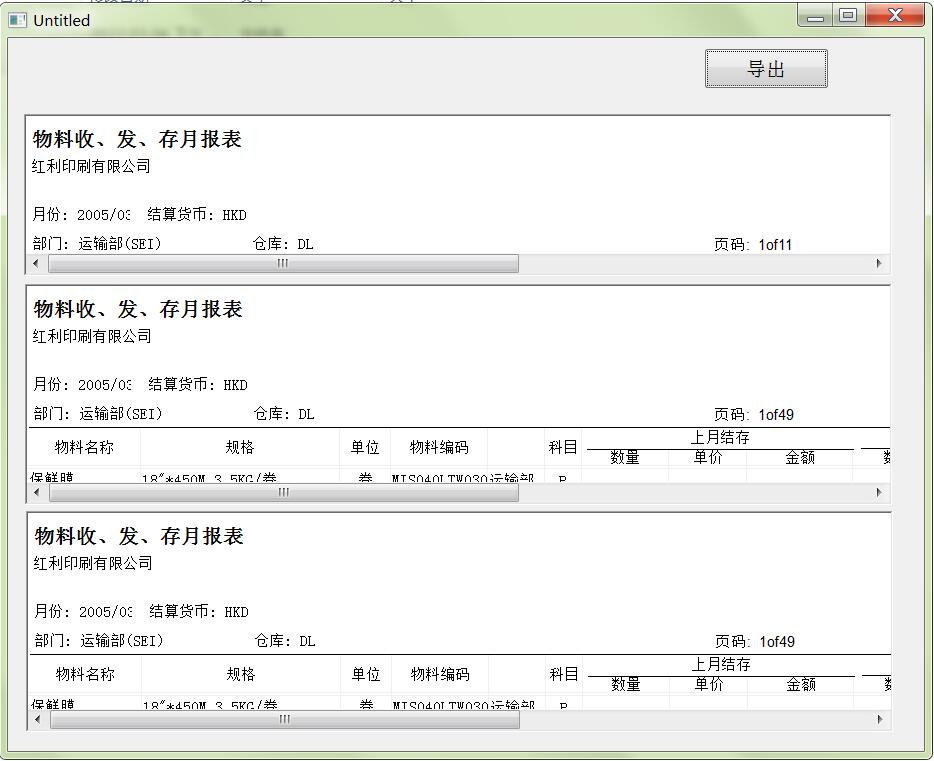The image size is (934, 761).
Task: Click the 单位 column header in third panel
Action: tap(366, 674)
